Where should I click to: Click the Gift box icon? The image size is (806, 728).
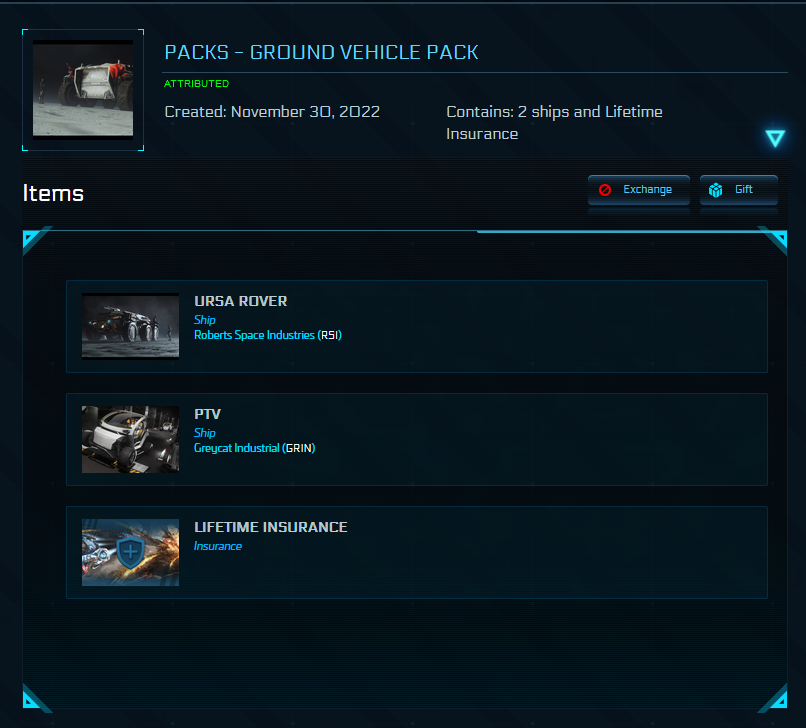(716, 190)
